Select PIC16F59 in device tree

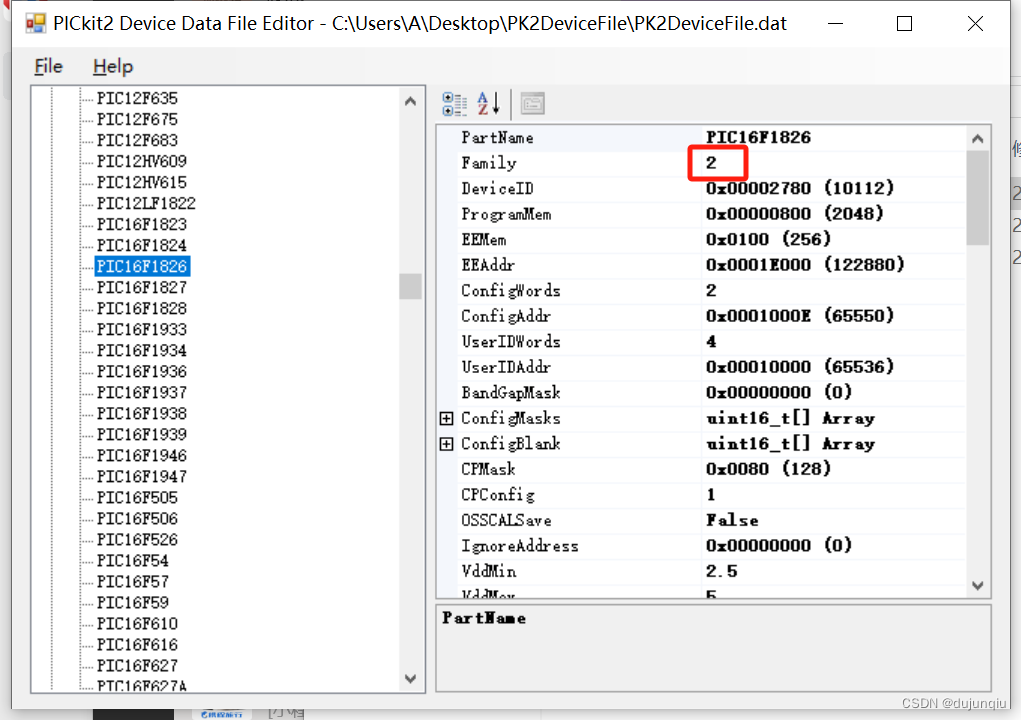[x=132, y=603]
